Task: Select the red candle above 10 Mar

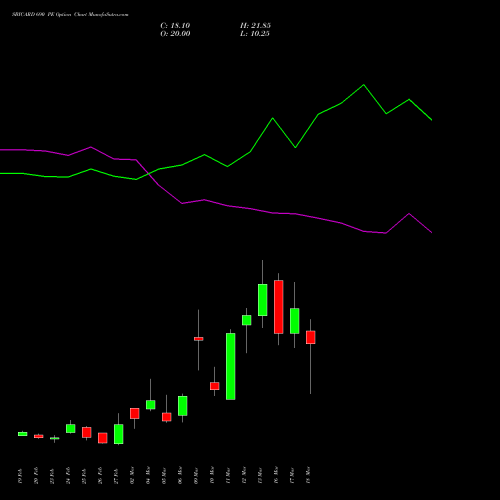Action: tap(215, 386)
